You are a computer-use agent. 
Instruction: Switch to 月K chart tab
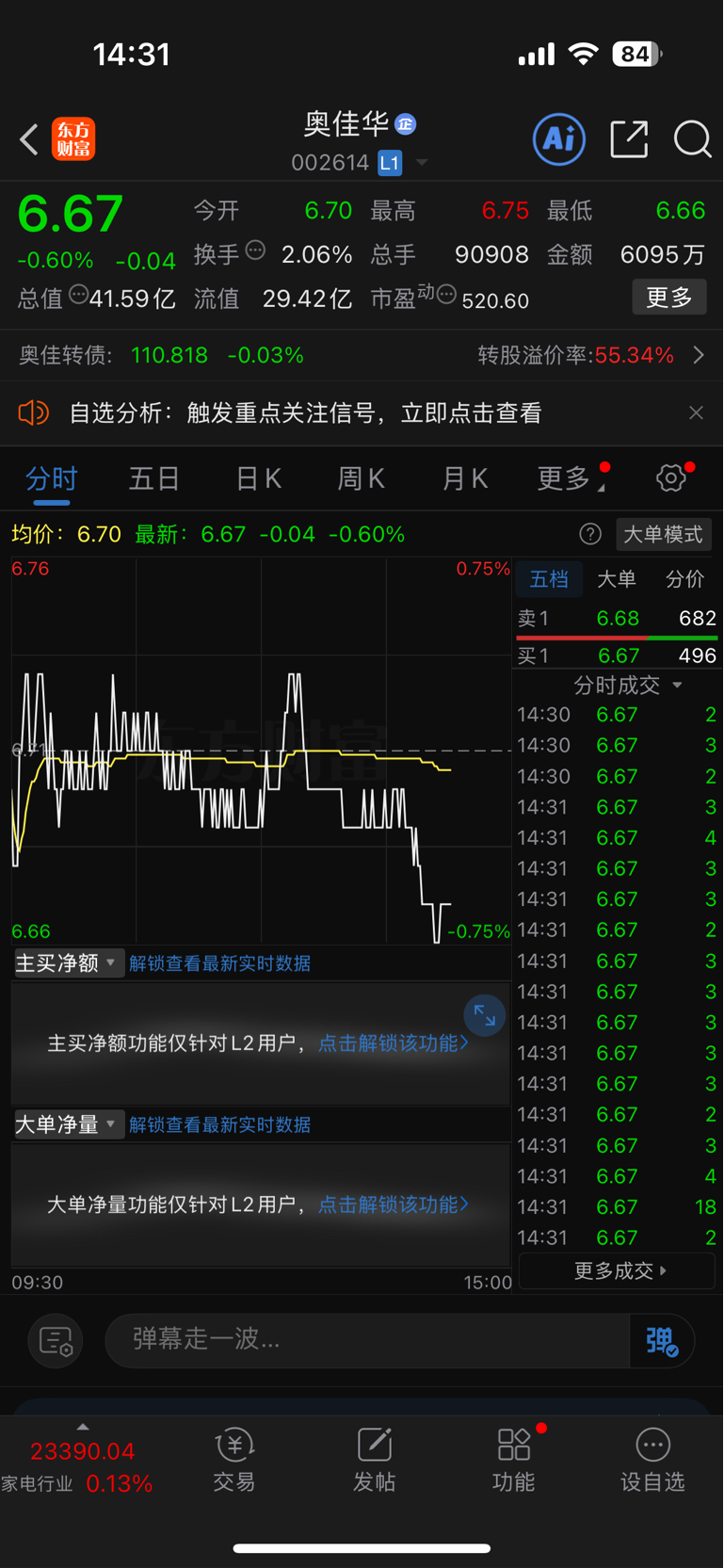465,478
